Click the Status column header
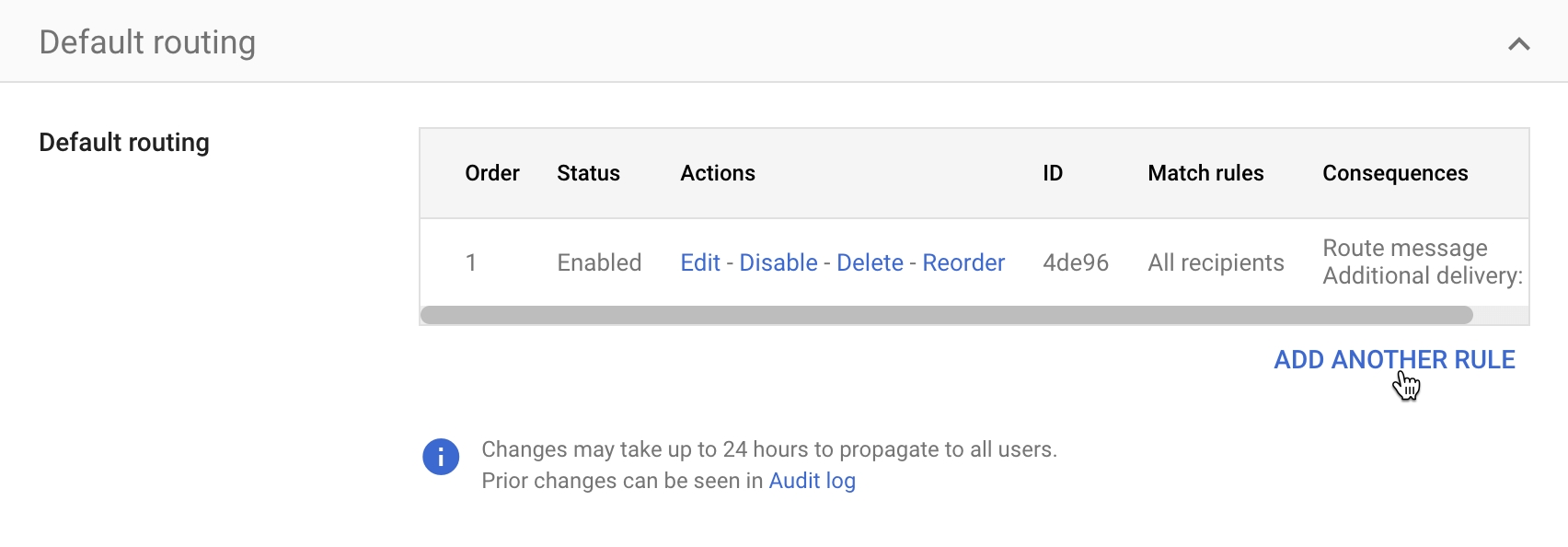 pos(588,173)
